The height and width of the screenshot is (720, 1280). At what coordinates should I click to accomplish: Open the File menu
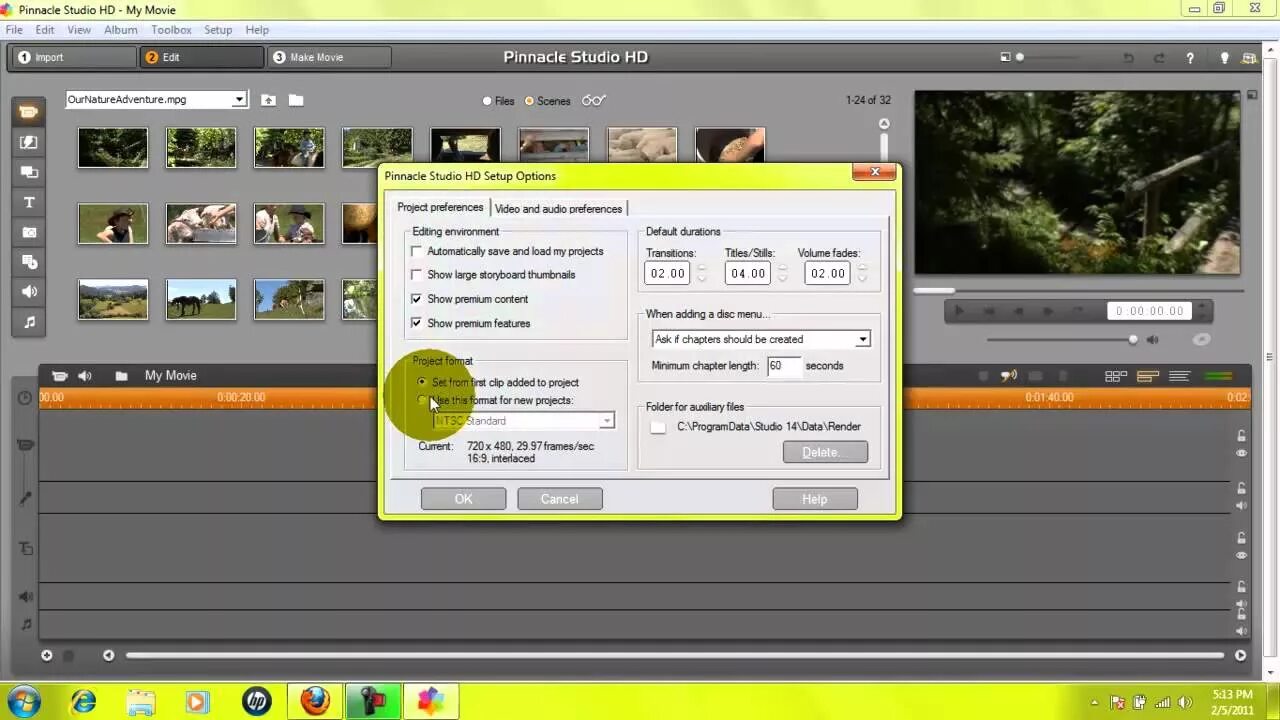(14, 30)
